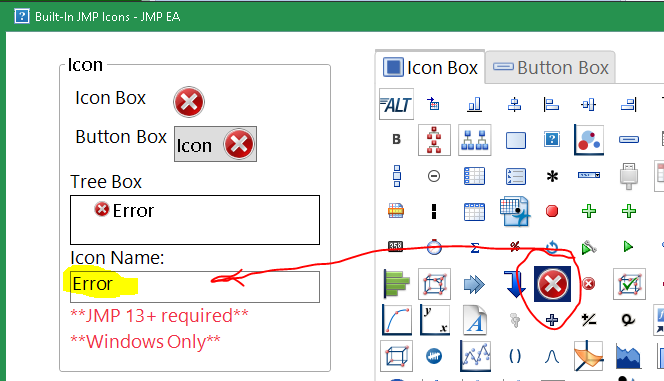Pick the bubble plot icon
Image resolution: width=664 pixels, height=381 pixels.
click(589, 140)
